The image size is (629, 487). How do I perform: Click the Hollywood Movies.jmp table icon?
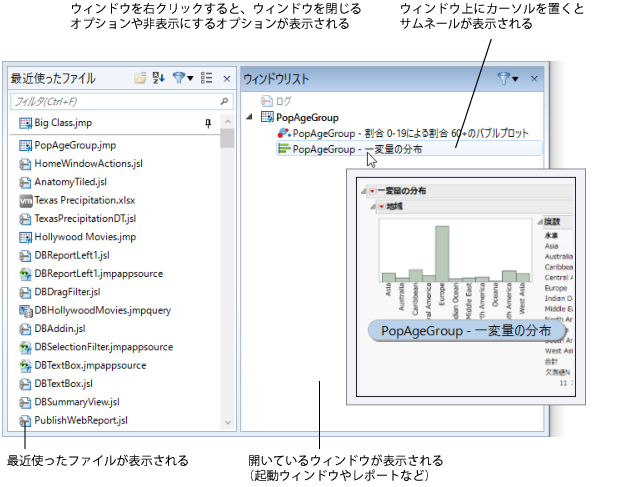pos(25,237)
